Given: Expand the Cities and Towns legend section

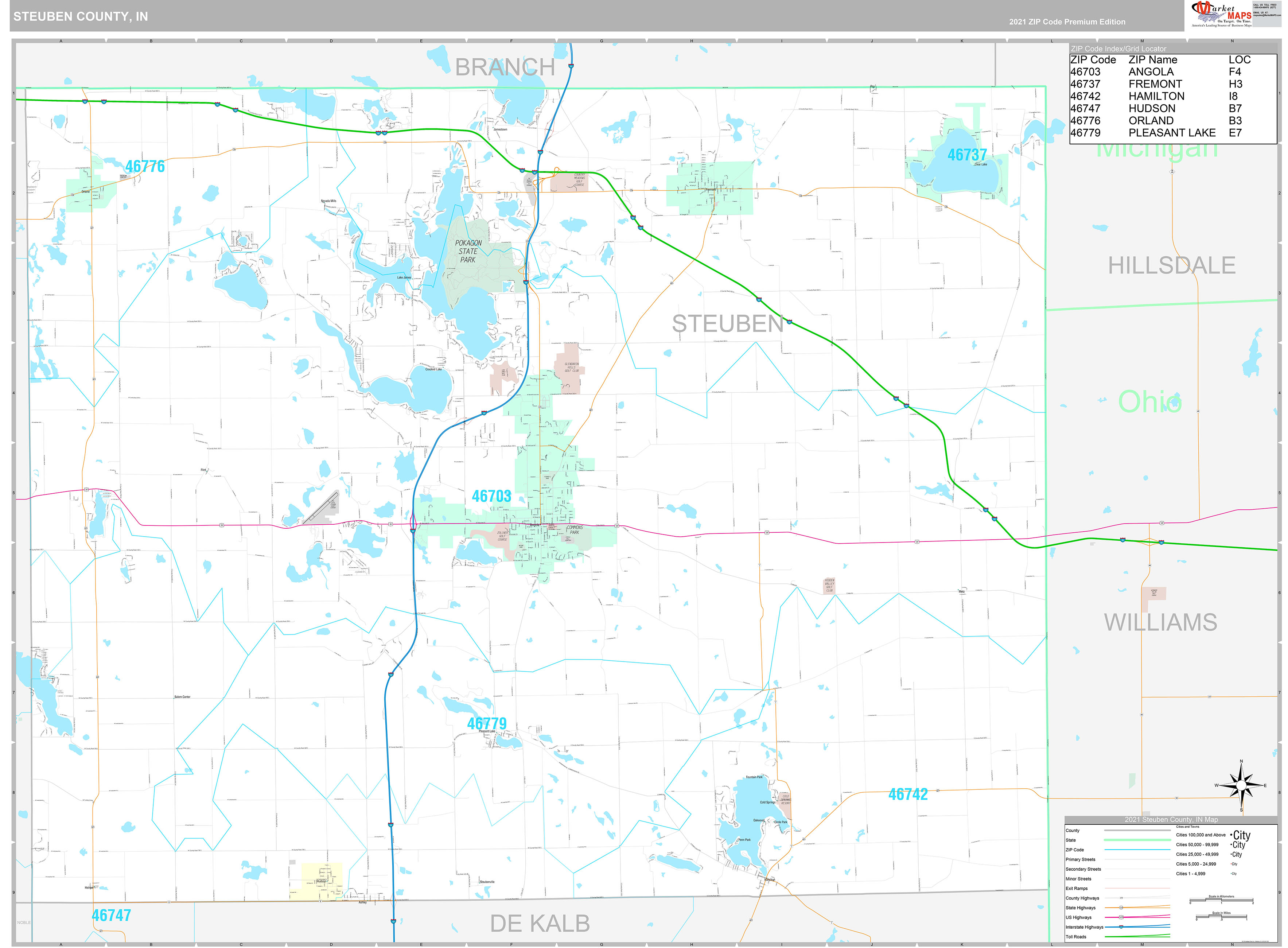Looking at the screenshot, I should (x=1188, y=827).
